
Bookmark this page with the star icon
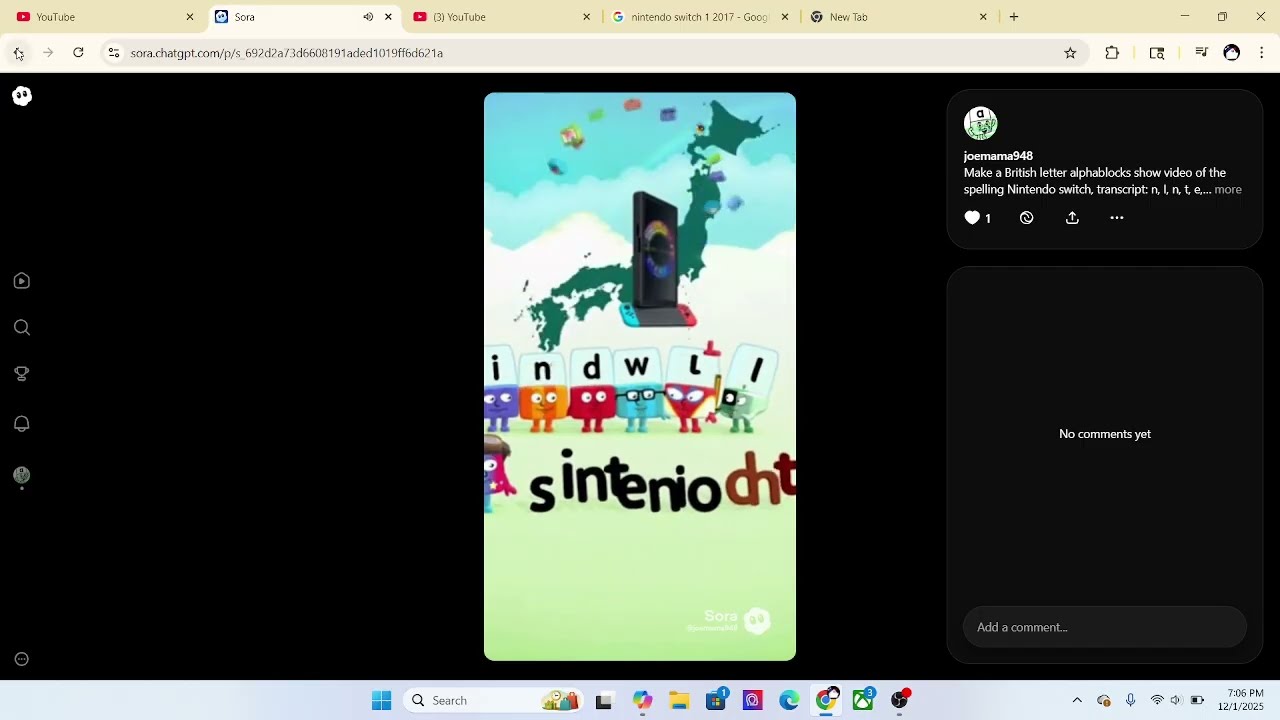point(1070,53)
